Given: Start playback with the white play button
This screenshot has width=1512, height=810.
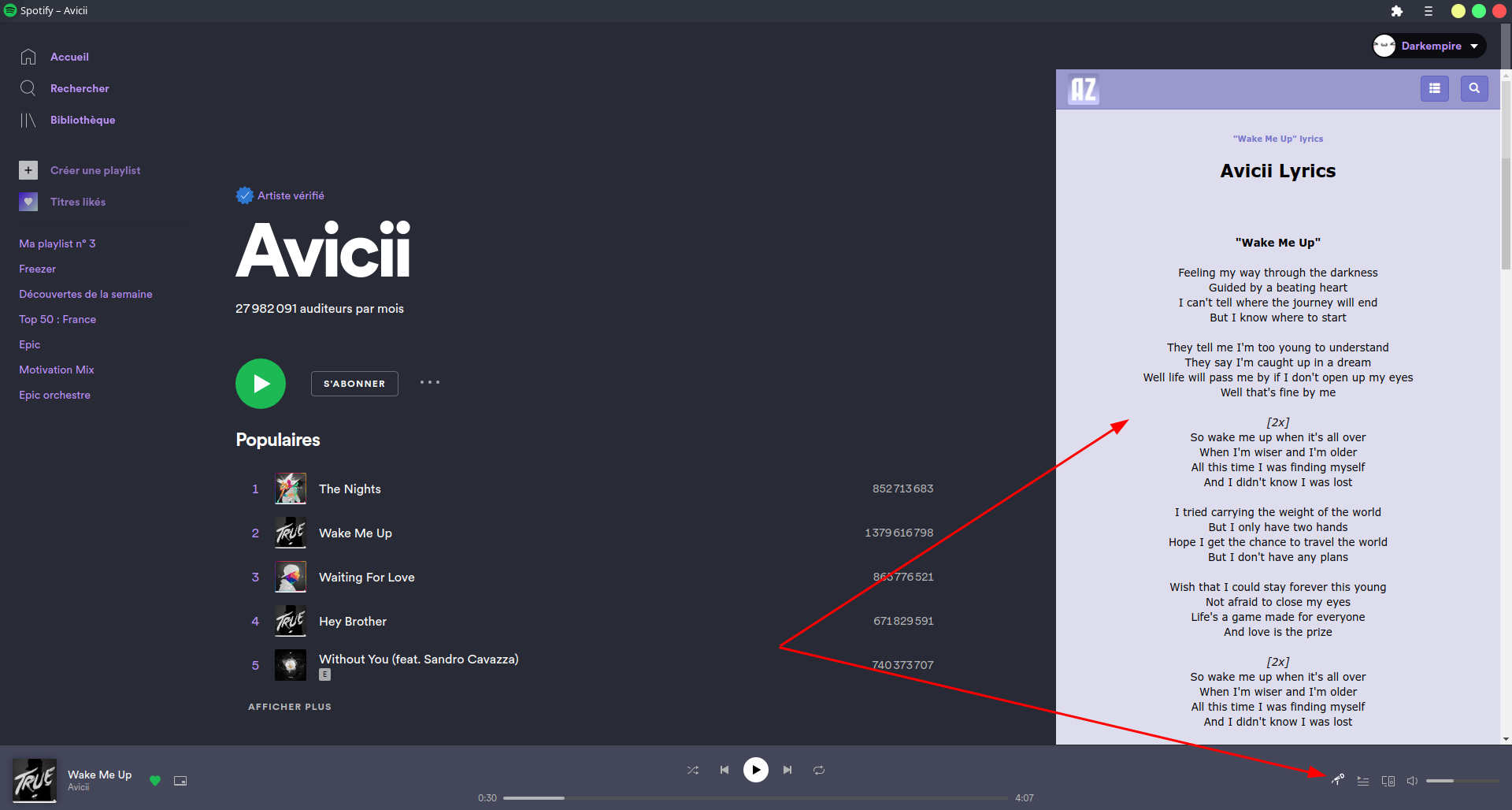Looking at the screenshot, I should [756, 770].
